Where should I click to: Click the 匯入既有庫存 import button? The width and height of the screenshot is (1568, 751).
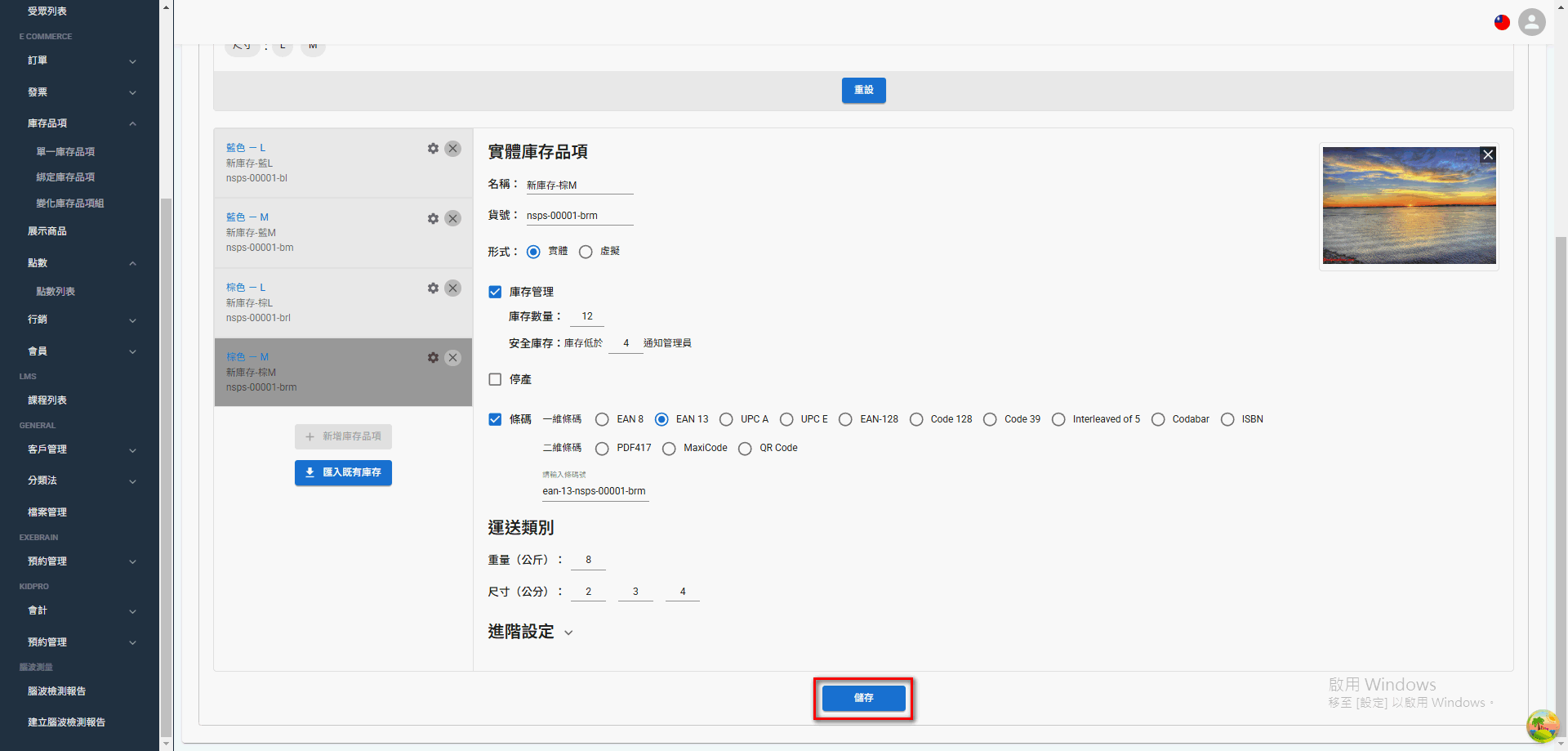click(x=343, y=472)
